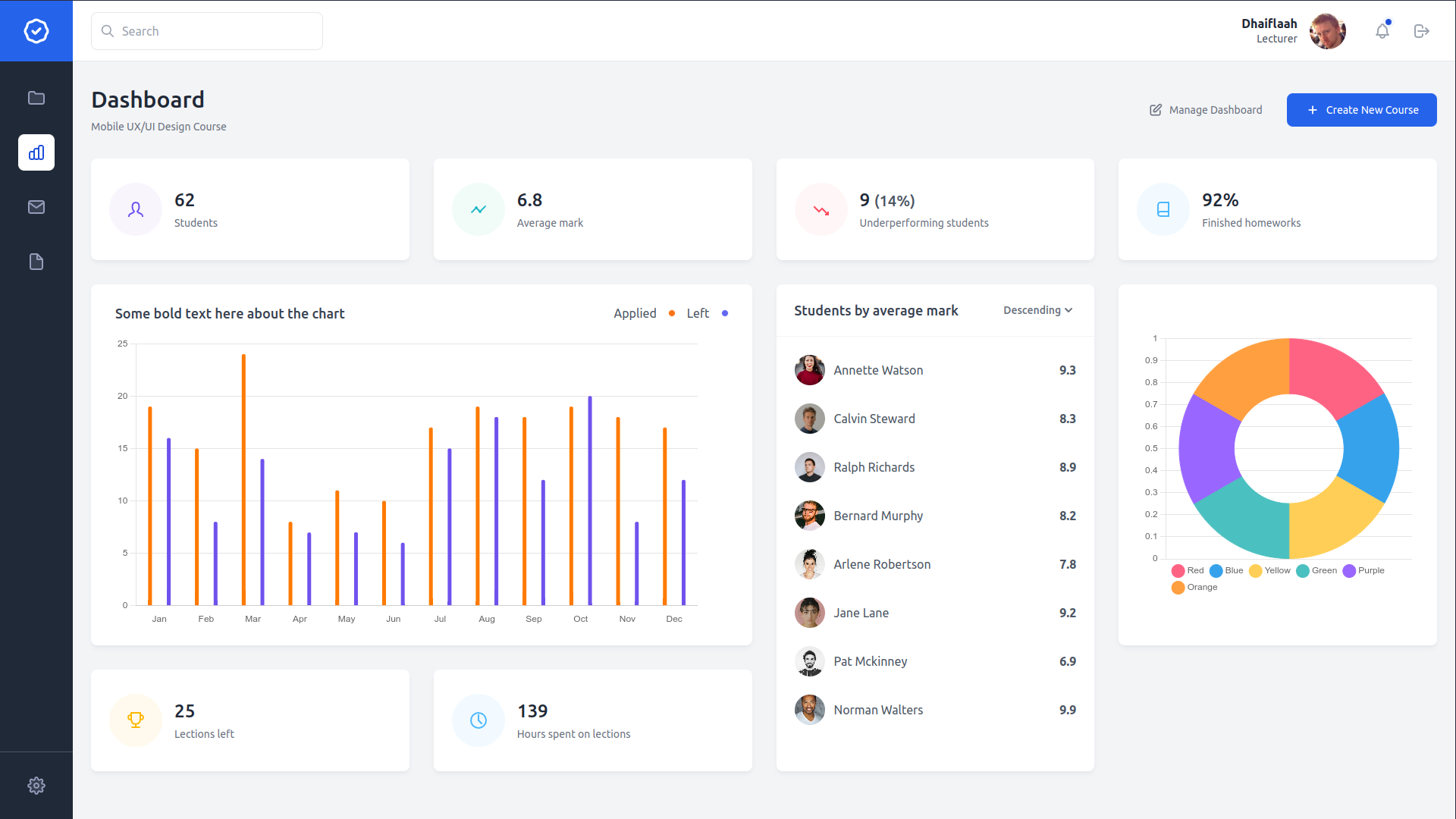The height and width of the screenshot is (819, 1456).
Task: Open settings gear at sidebar bottom
Action: tap(36, 786)
